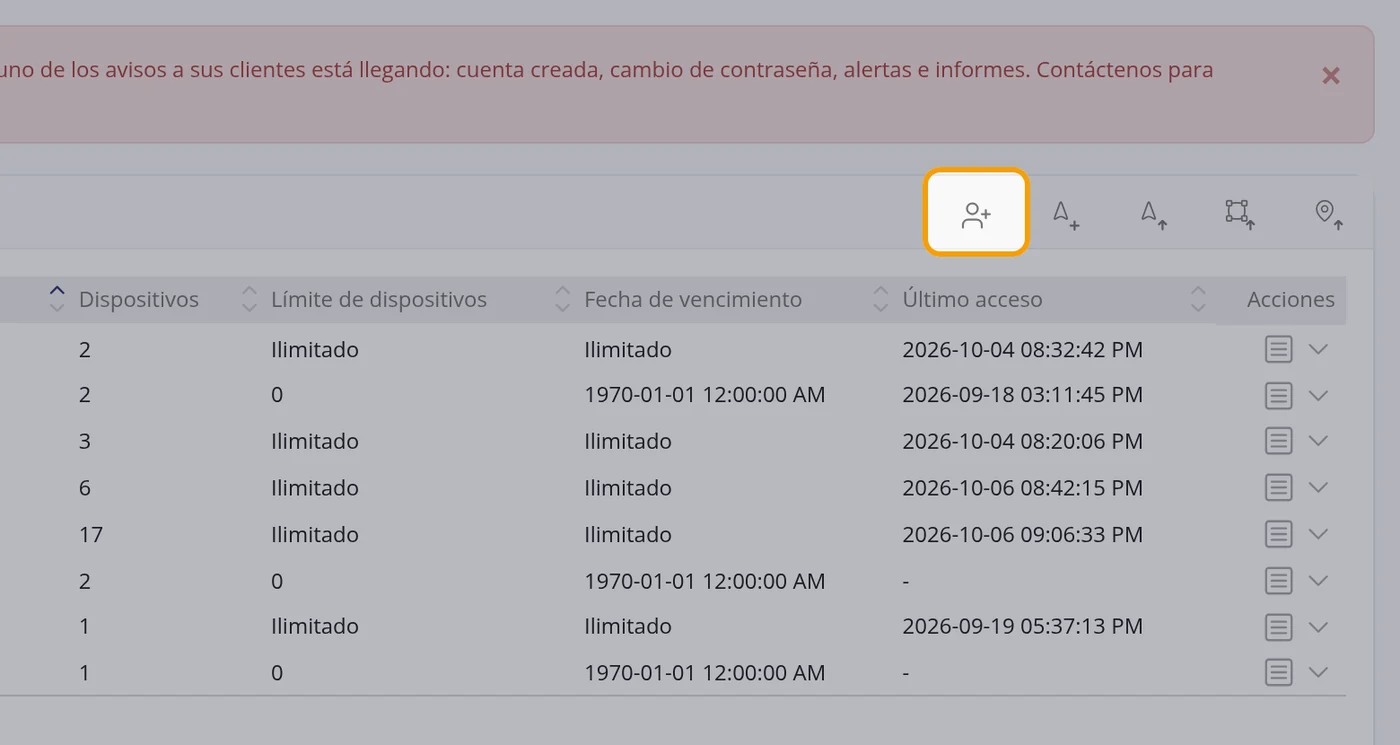
Task: Dismiss the red notice with the X
Action: pos(1330,75)
